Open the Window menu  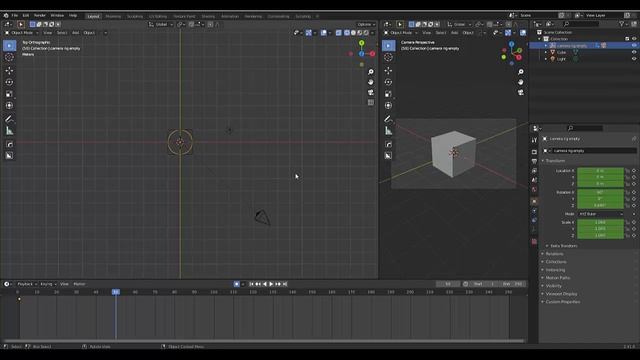click(x=57, y=16)
